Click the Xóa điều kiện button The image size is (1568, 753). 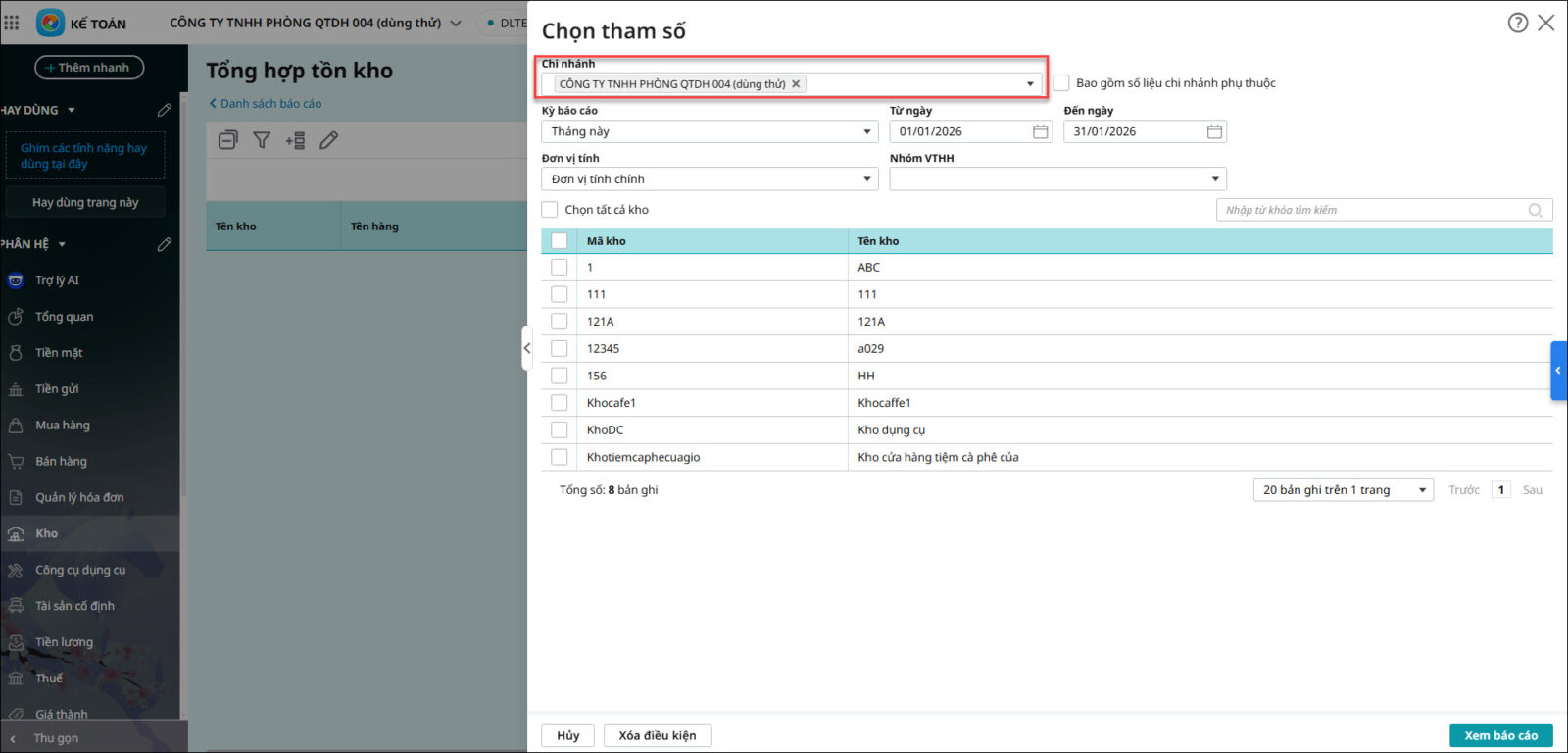(657, 735)
